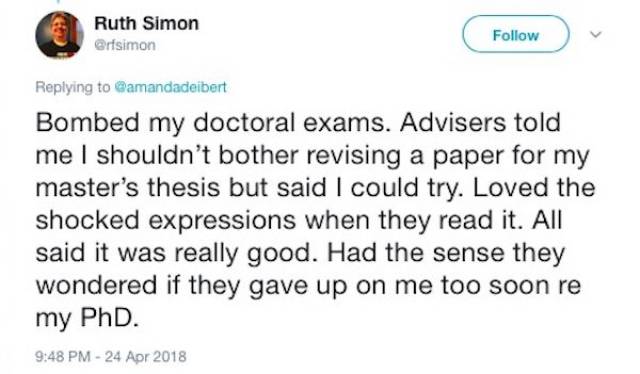Click the words 'shocked expressions'
This screenshot has width=640, height=374.
(166, 221)
